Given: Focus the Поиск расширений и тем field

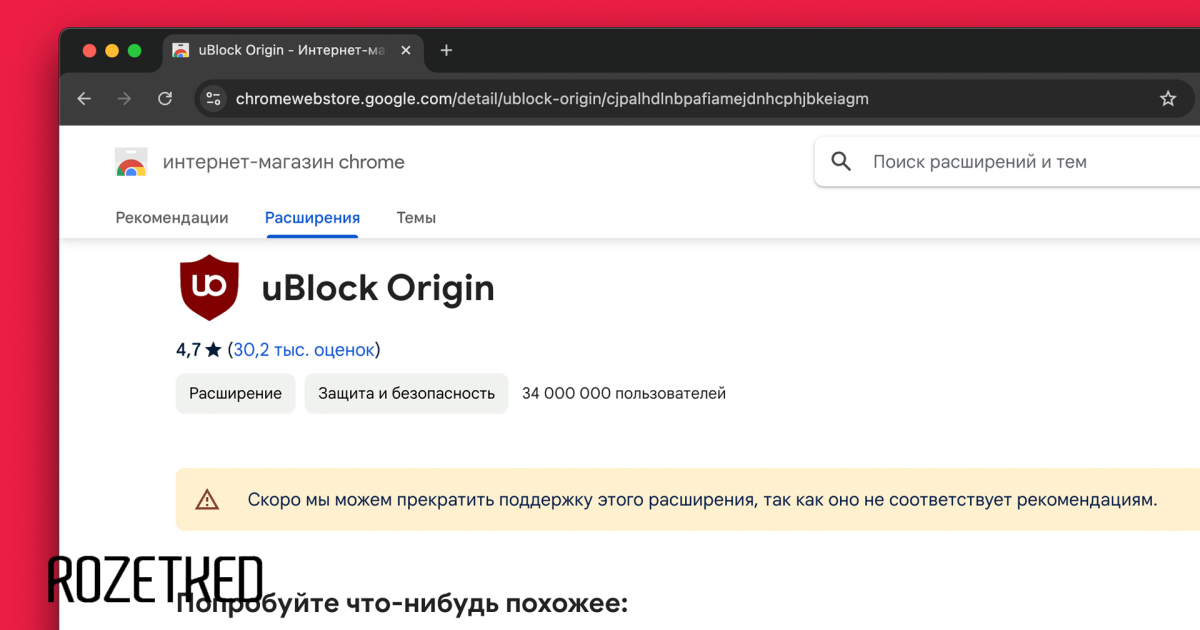Looking at the screenshot, I should click(1000, 162).
